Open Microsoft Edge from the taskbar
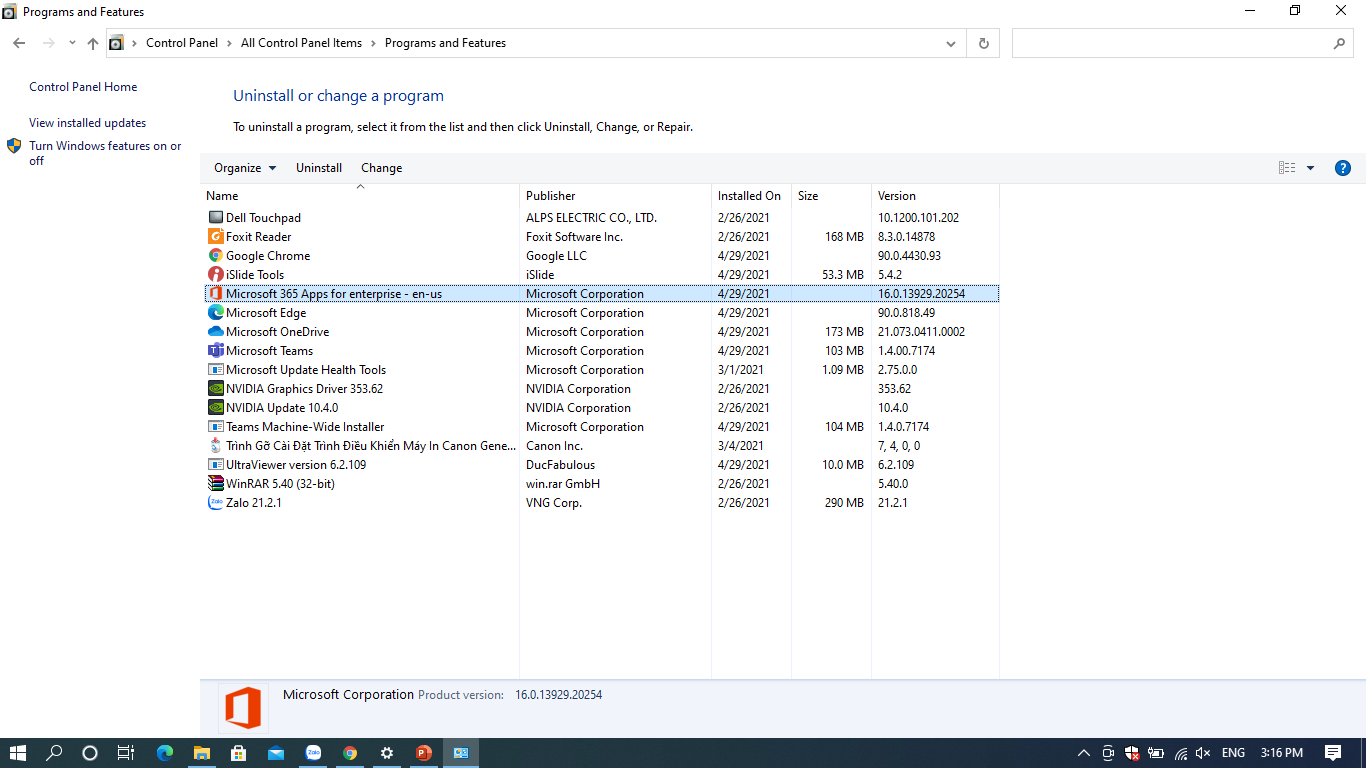This screenshot has height=768, width=1366. [165, 753]
